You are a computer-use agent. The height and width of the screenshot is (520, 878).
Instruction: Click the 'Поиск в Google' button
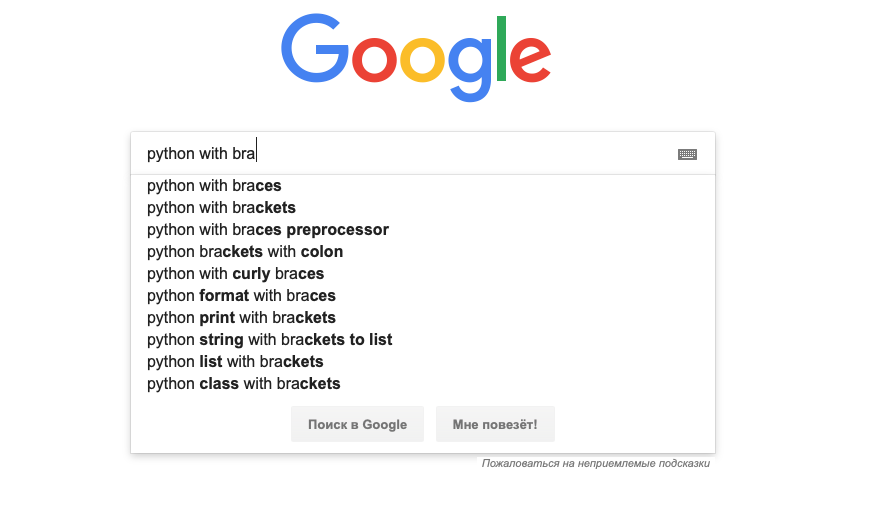click(357, 424)
